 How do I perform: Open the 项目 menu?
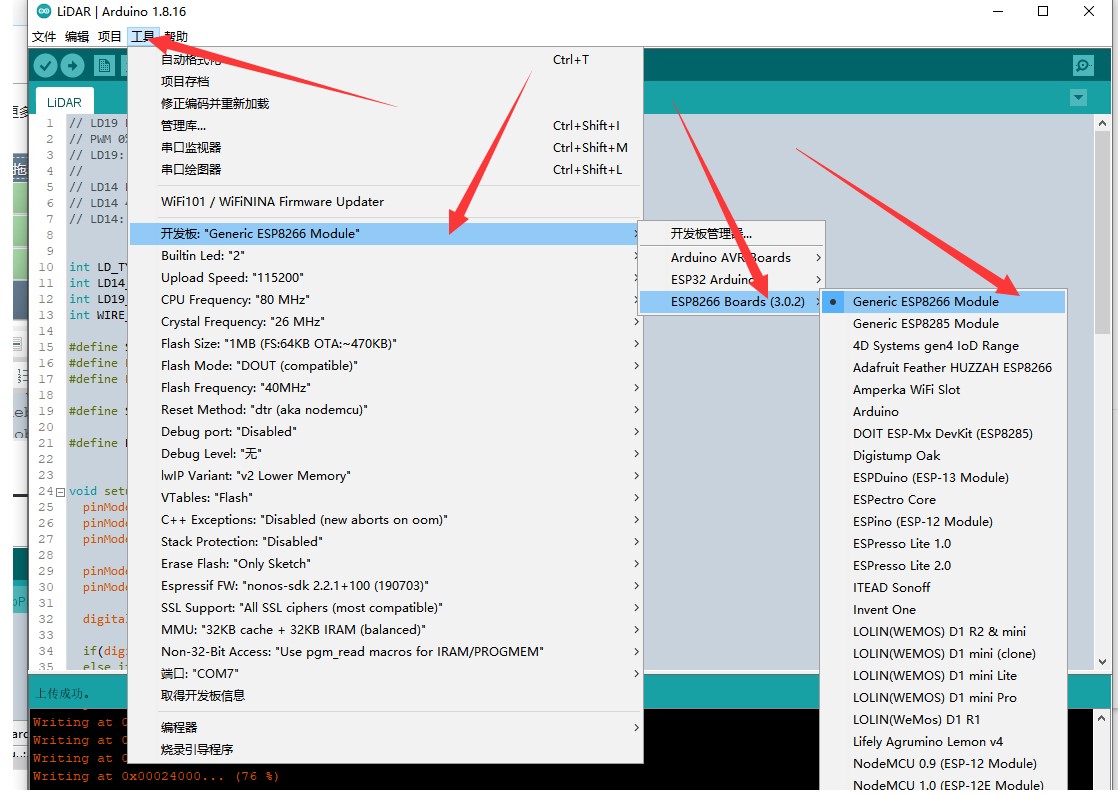point(110,36)
